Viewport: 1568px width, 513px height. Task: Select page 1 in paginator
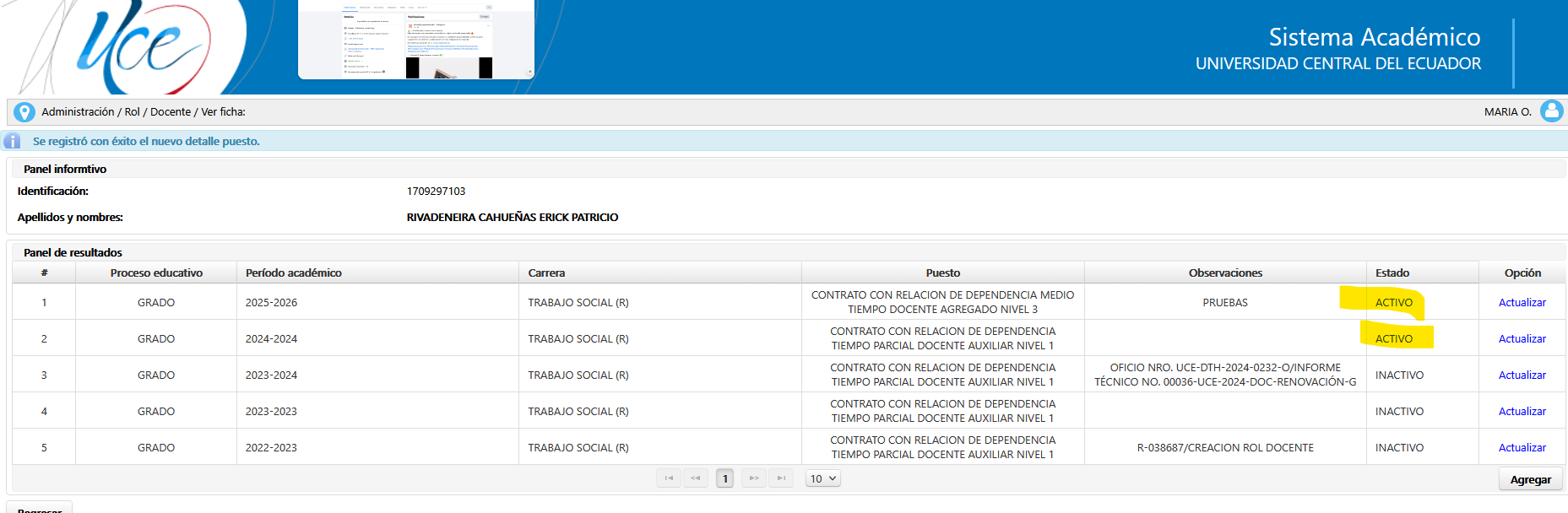(x=724, y=478)
